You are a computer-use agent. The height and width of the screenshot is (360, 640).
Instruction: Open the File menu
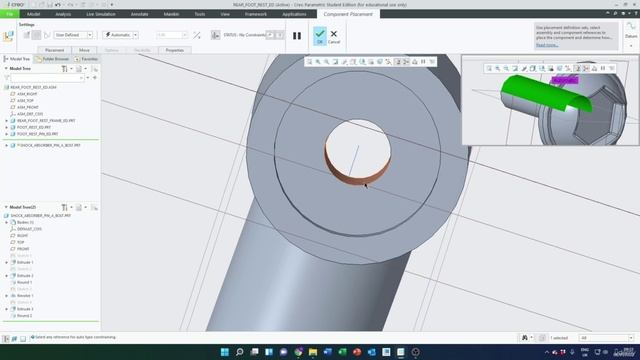click(x=9, y=14)
